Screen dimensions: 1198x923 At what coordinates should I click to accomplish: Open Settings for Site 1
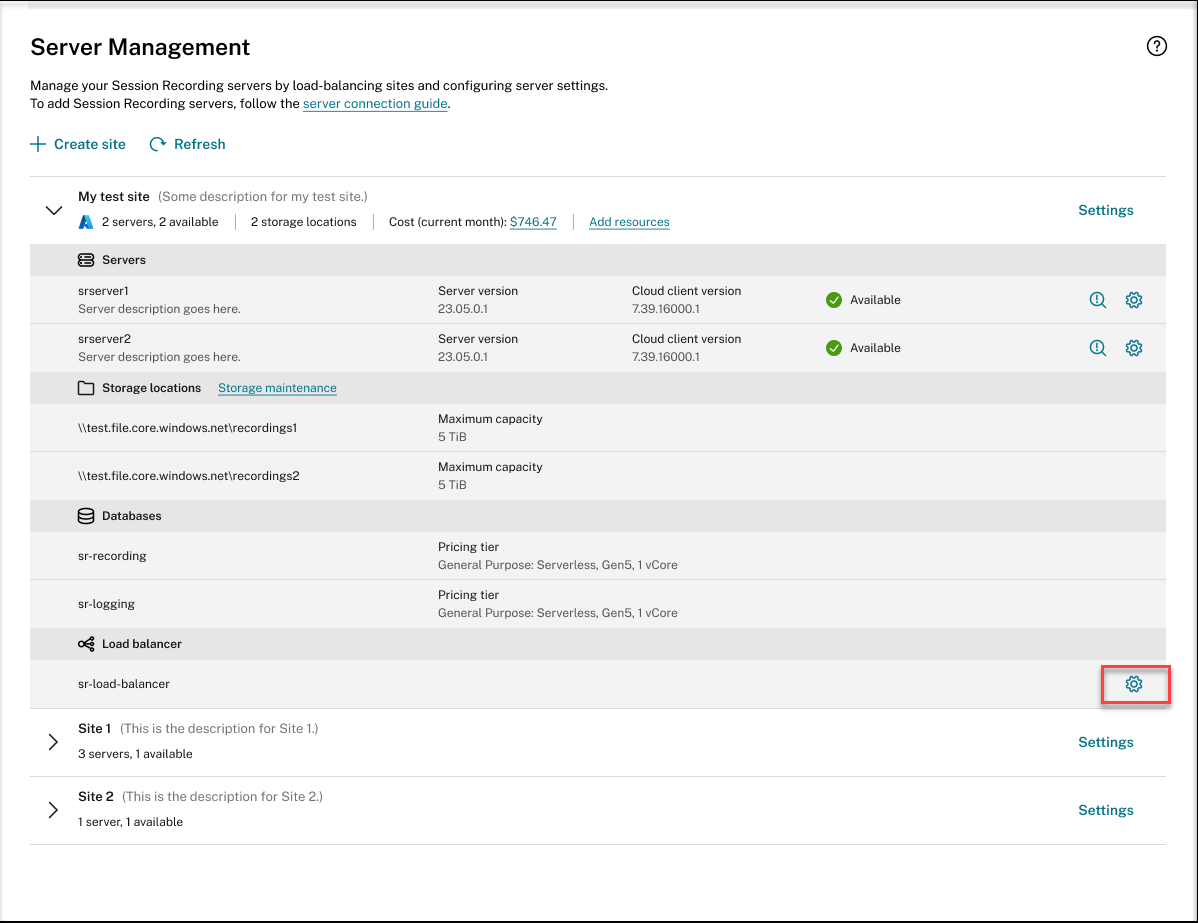click(1105, 742)
